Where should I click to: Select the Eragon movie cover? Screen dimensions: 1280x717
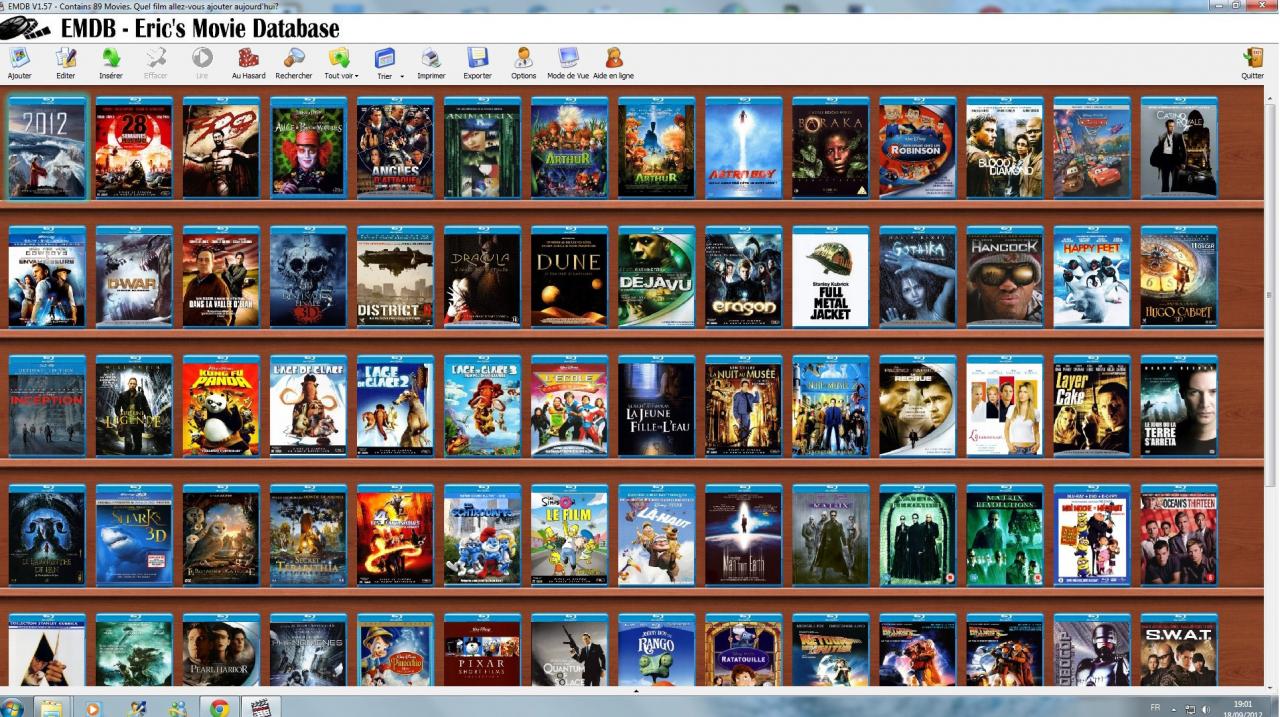[743, 277]
